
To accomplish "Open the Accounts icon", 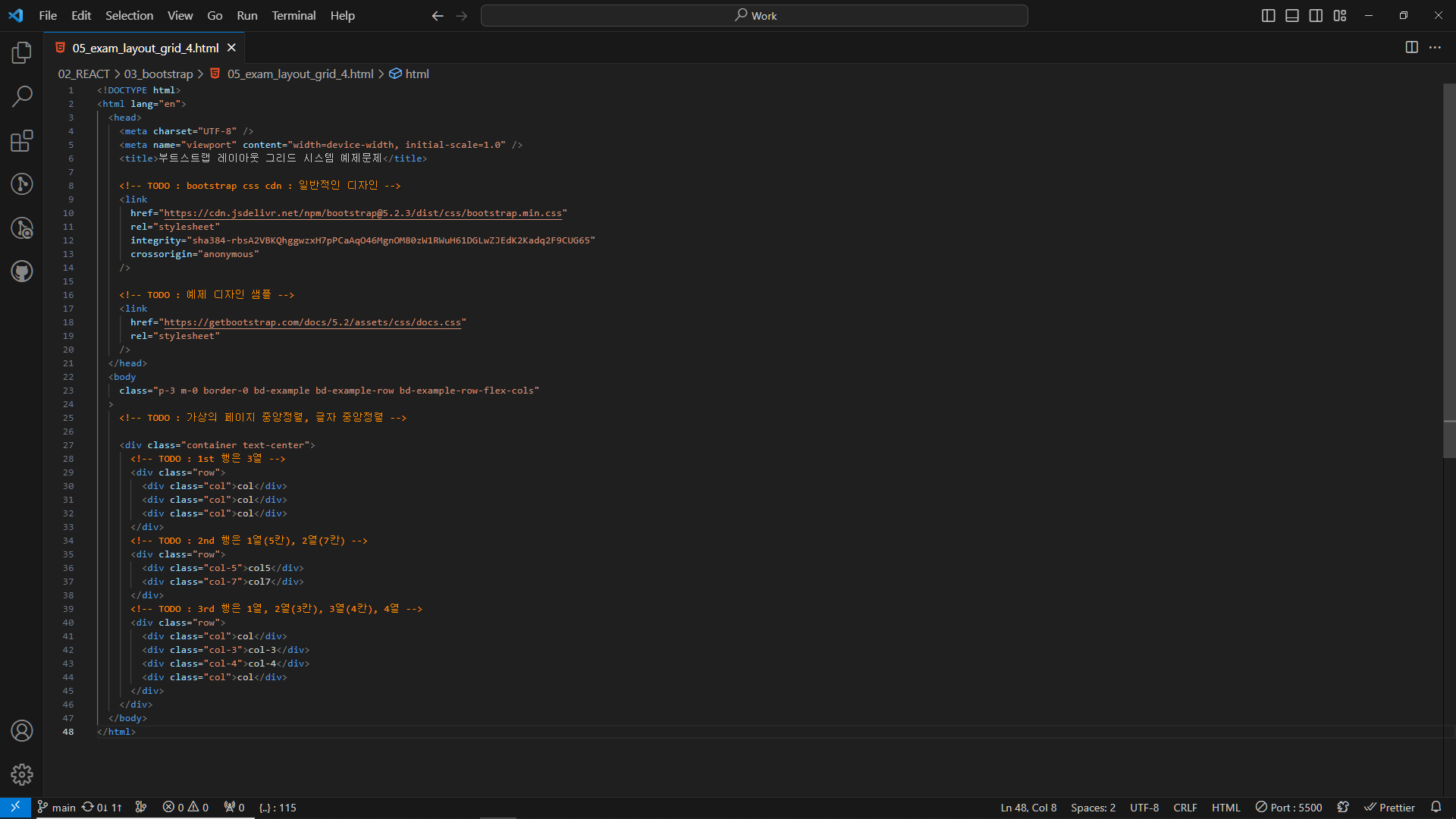I will tap(22, 730).
